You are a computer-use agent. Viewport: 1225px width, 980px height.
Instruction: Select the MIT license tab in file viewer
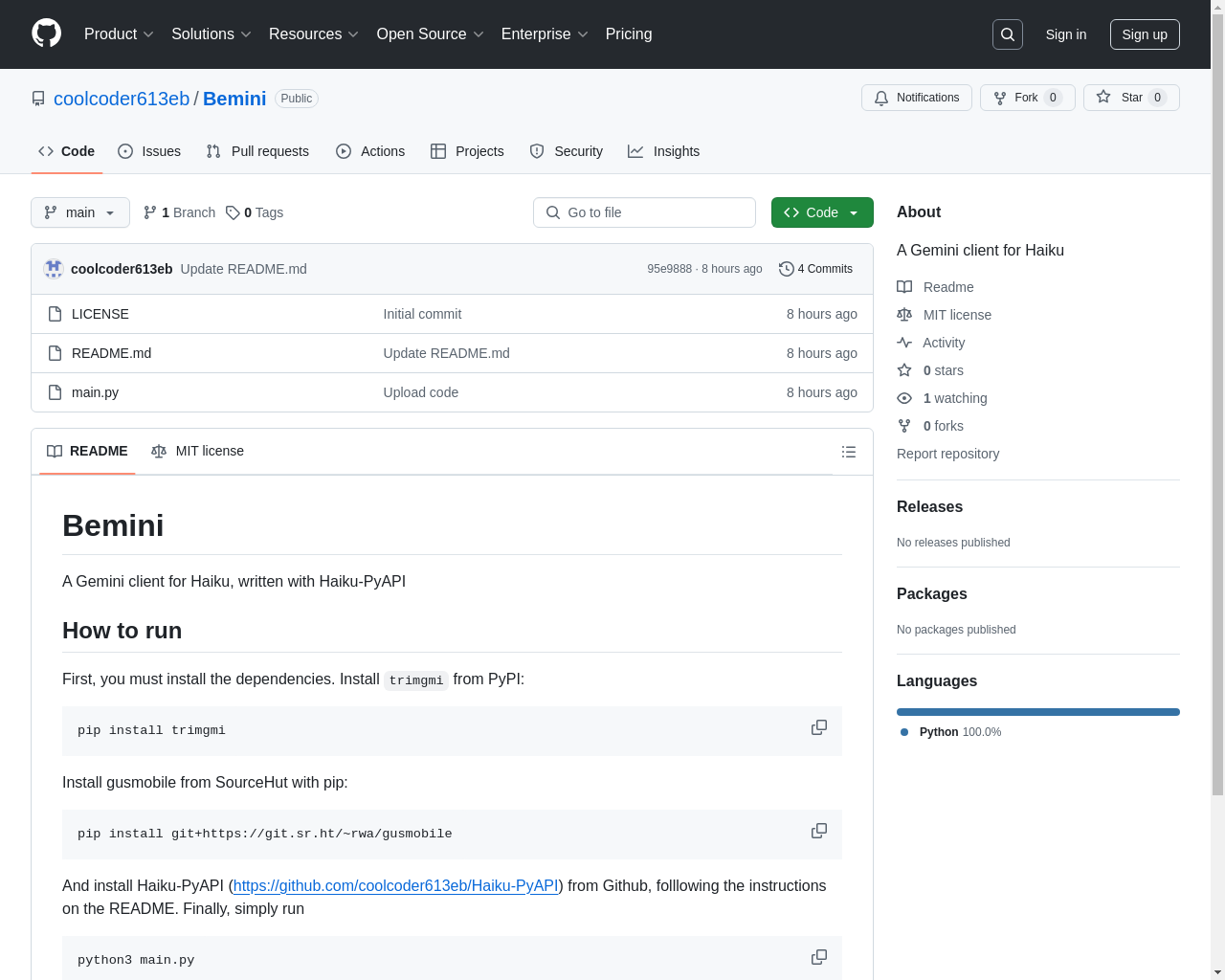tap(197, 451)
